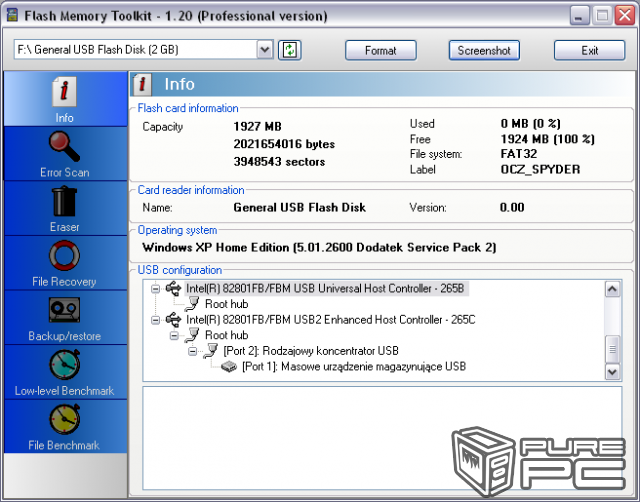This screenshot has width=640, height=502.
Task: Select Port 1 Masowe urządzenie magazynujące USB
Action: click(x=354, y=367)
